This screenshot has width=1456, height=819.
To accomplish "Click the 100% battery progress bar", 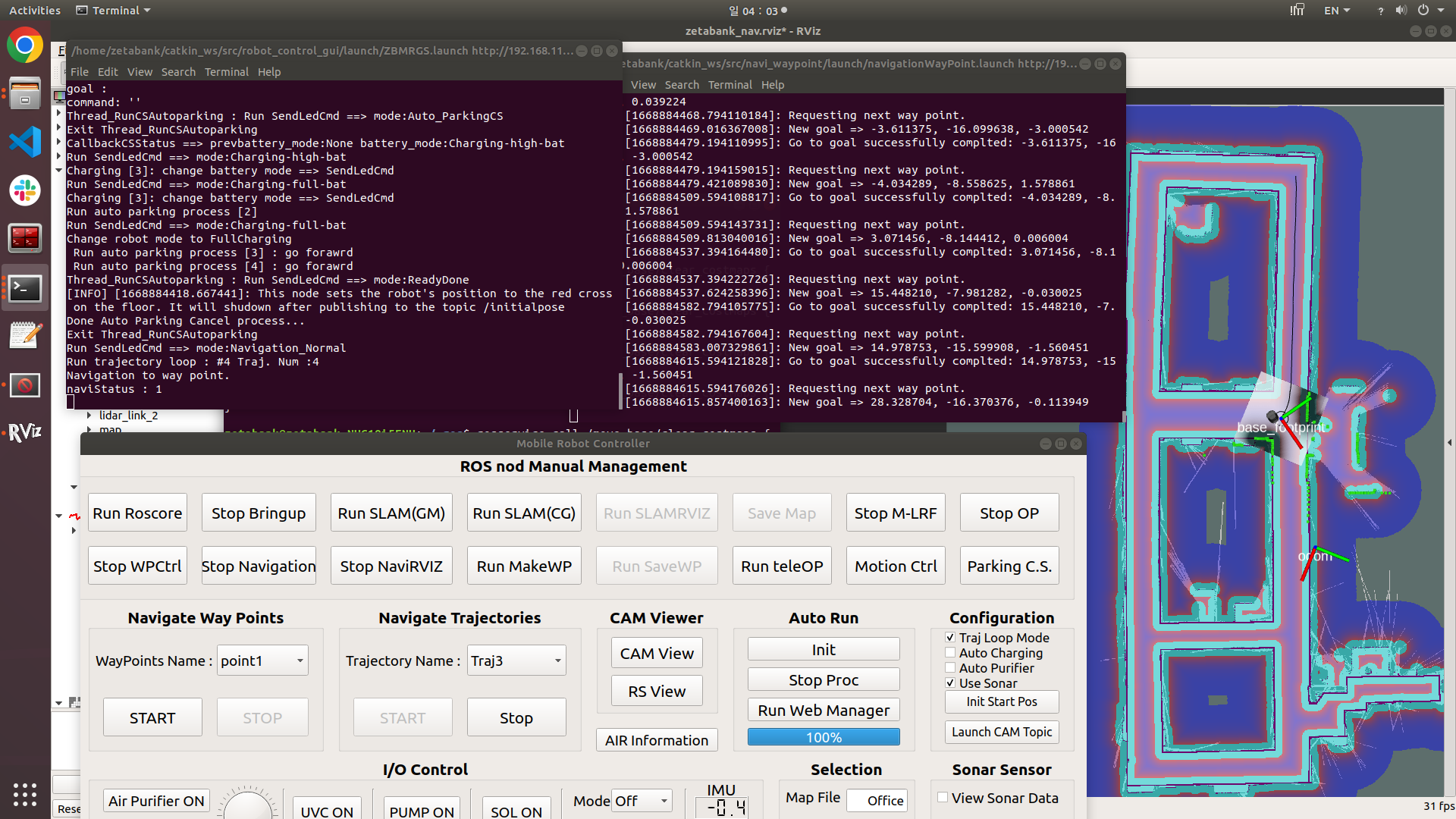I will pyautogui.click(x=824, y=737).
